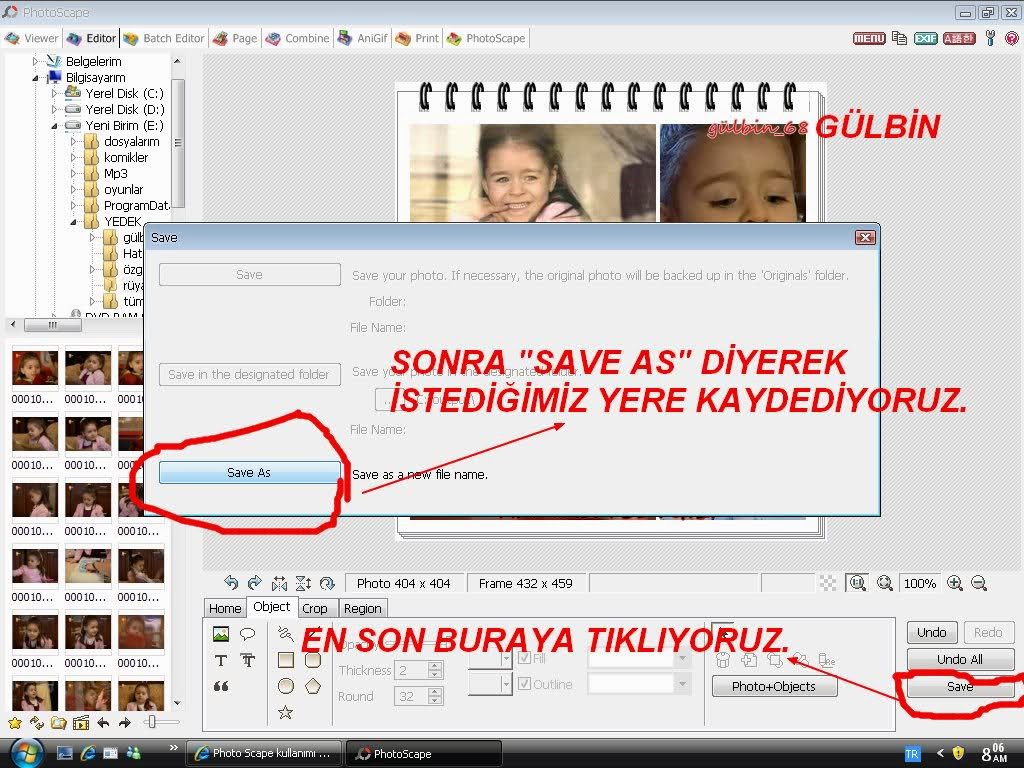Toggle the Fill checkbox

point(524,658)
